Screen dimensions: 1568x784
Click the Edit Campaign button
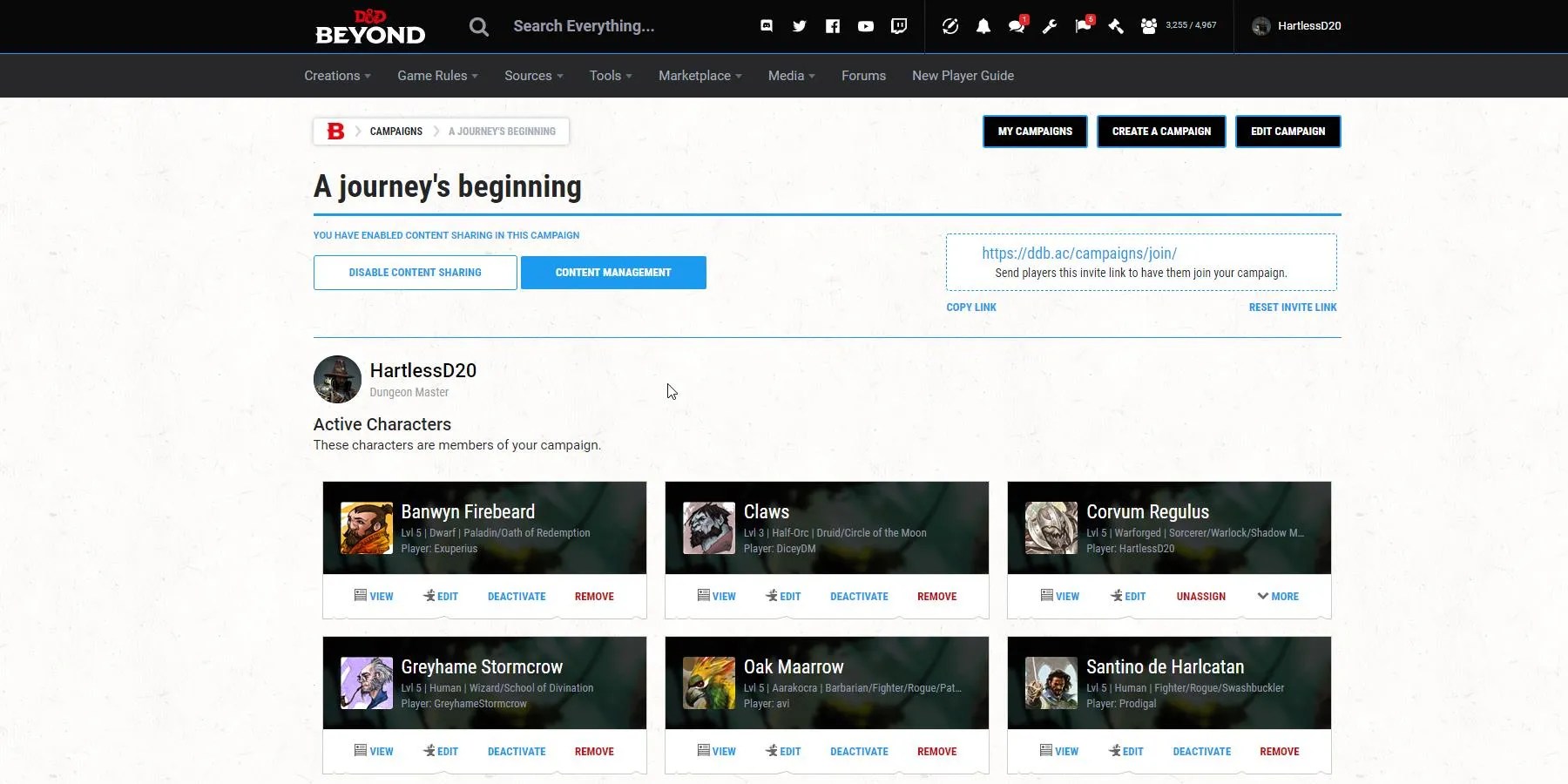pyautogui.click(x=1288, y=132)
